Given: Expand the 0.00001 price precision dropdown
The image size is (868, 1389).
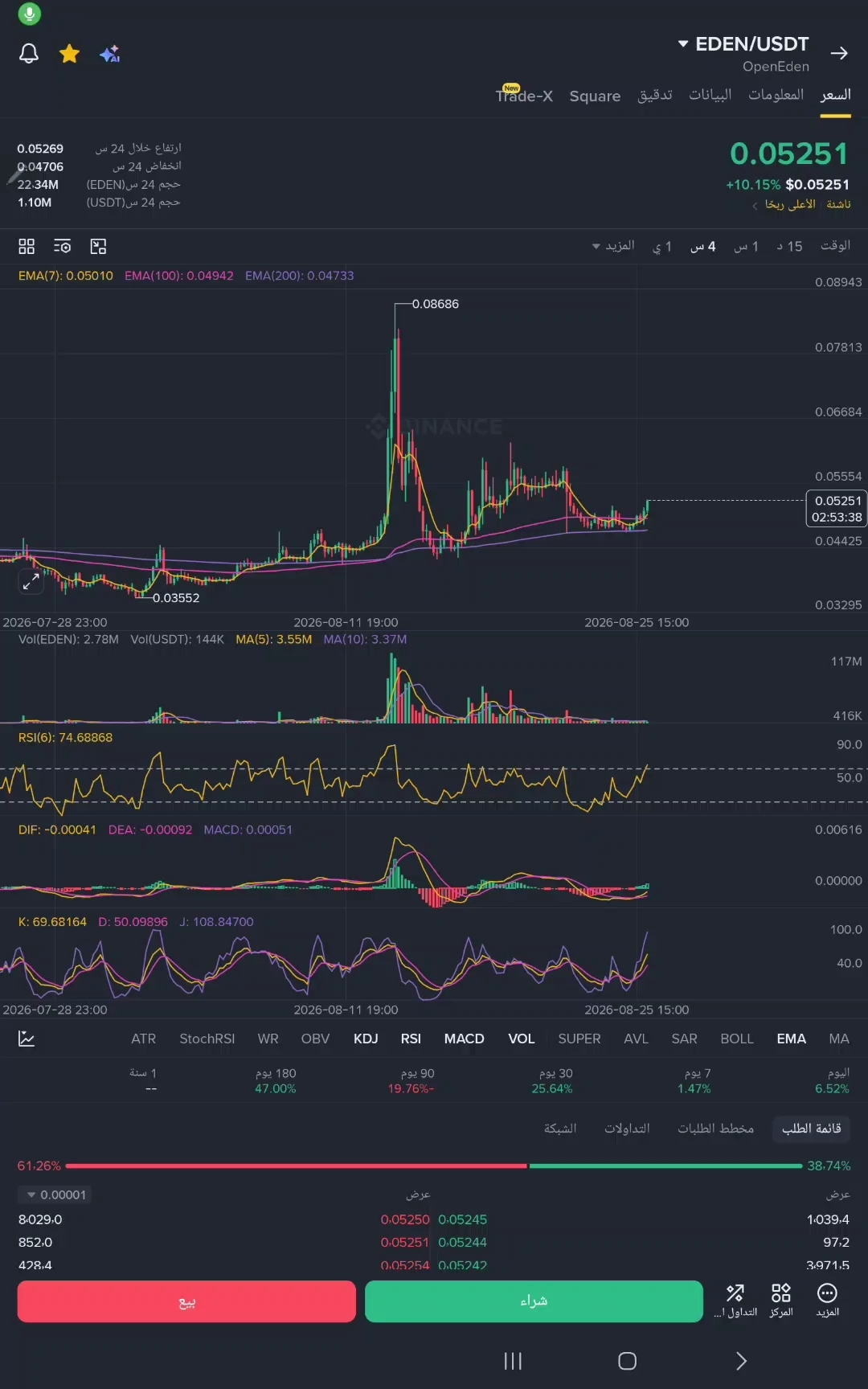Looking at the screenshot, I should [x=55, y=1194].
